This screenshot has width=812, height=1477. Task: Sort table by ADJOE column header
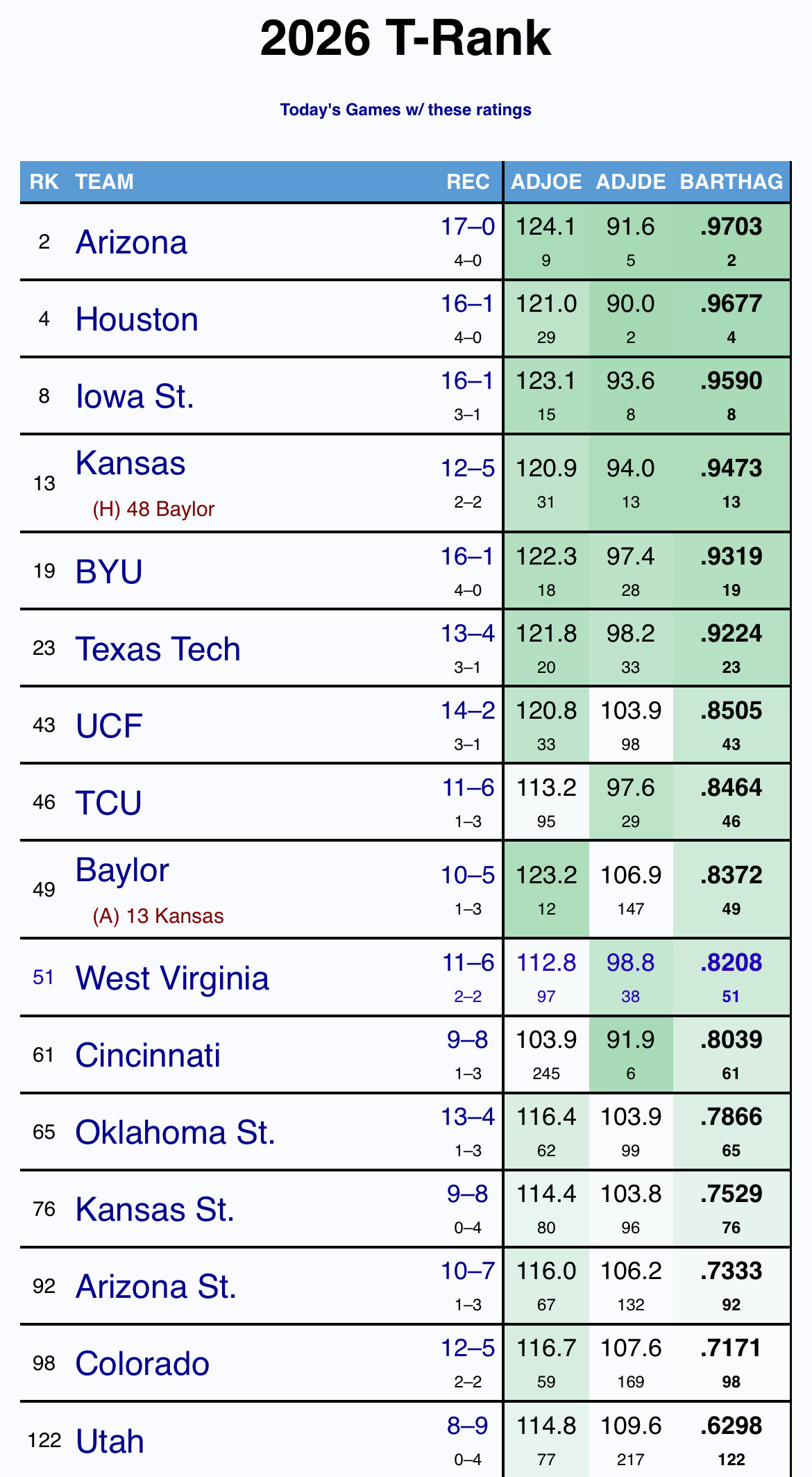click(x=546, y=182)
